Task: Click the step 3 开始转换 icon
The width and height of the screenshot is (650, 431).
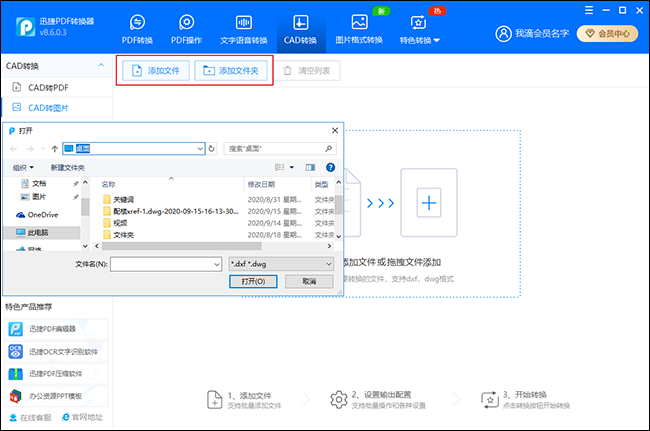Action: tap(490, 400)
